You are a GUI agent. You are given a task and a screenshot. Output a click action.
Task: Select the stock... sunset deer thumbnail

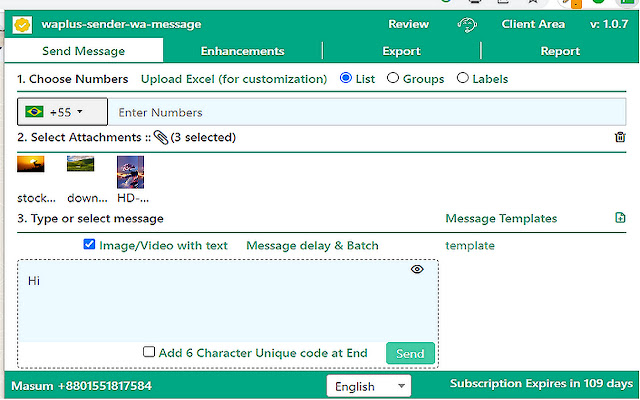(31, 164)
